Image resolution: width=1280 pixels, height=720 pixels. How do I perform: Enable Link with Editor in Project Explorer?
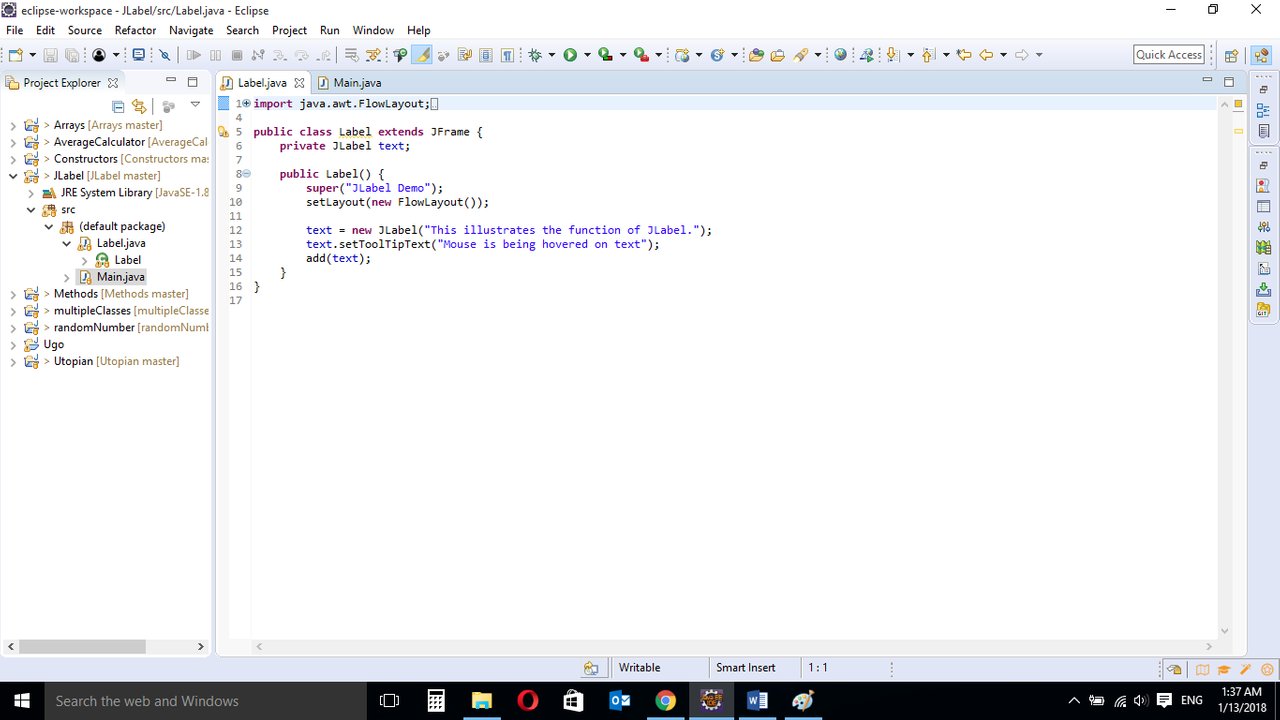coord(139,105)
